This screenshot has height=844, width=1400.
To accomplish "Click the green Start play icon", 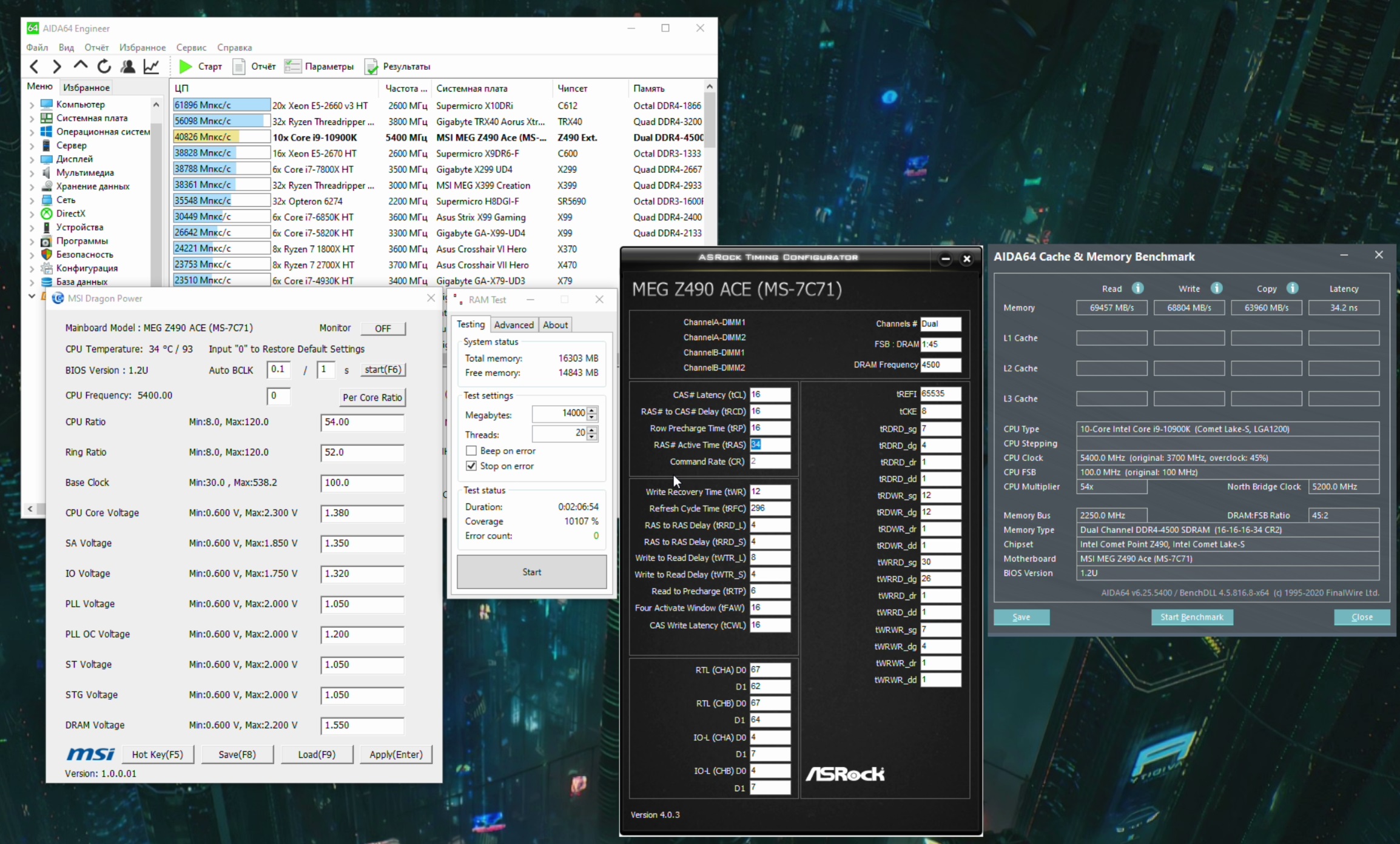I will point(186,66).
